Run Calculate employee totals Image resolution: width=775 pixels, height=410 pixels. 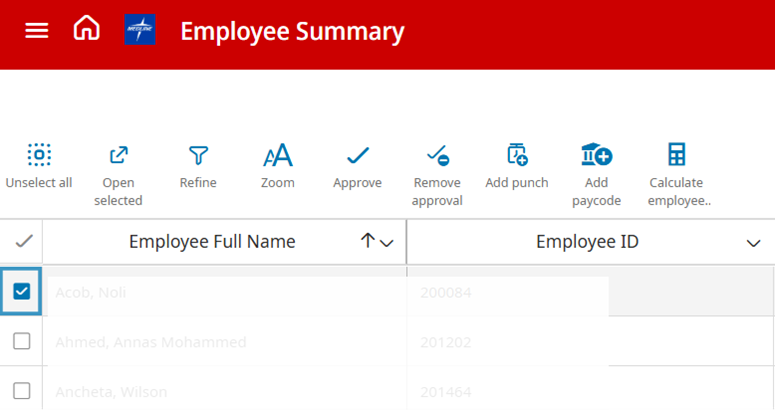click(676, 156)
